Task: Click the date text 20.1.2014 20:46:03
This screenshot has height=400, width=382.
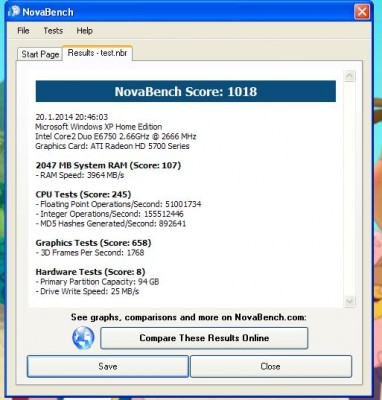Action: pyautogui.click(x=72, y=117)
